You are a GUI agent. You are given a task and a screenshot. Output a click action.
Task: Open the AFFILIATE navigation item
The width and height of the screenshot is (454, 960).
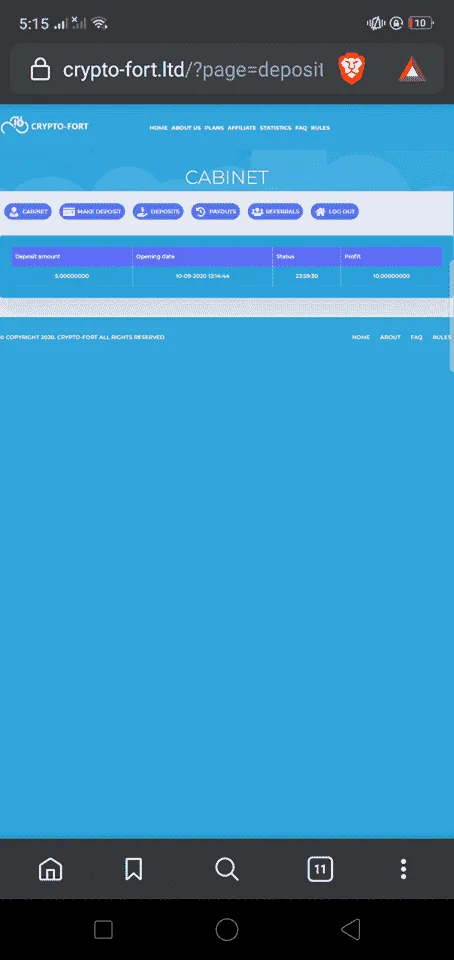pos(242,128)
